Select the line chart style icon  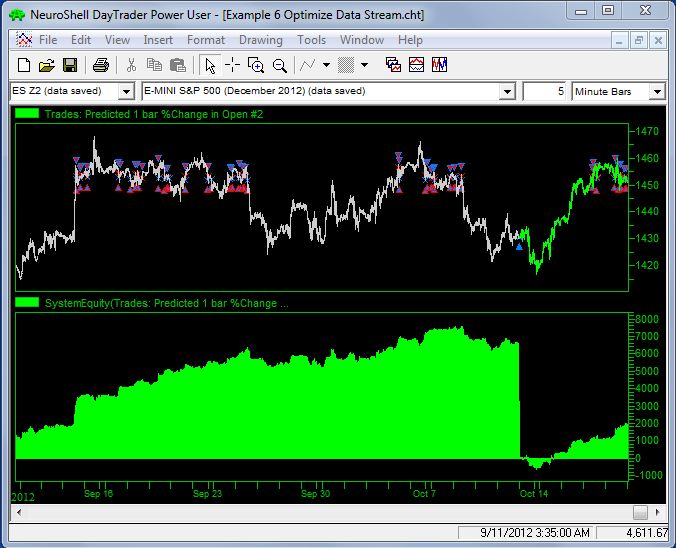[x=307, y=65]
